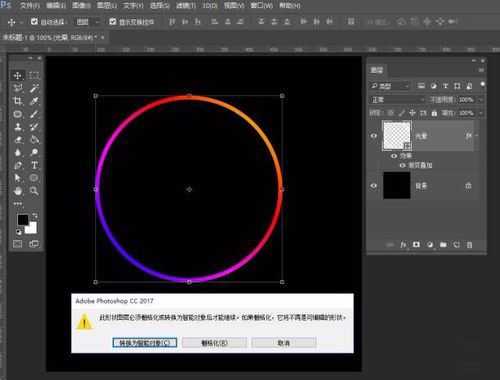Viewport: 500px width, 380px height.
Task: Select the Path Selection arrow tool
Action: point(18,178)
